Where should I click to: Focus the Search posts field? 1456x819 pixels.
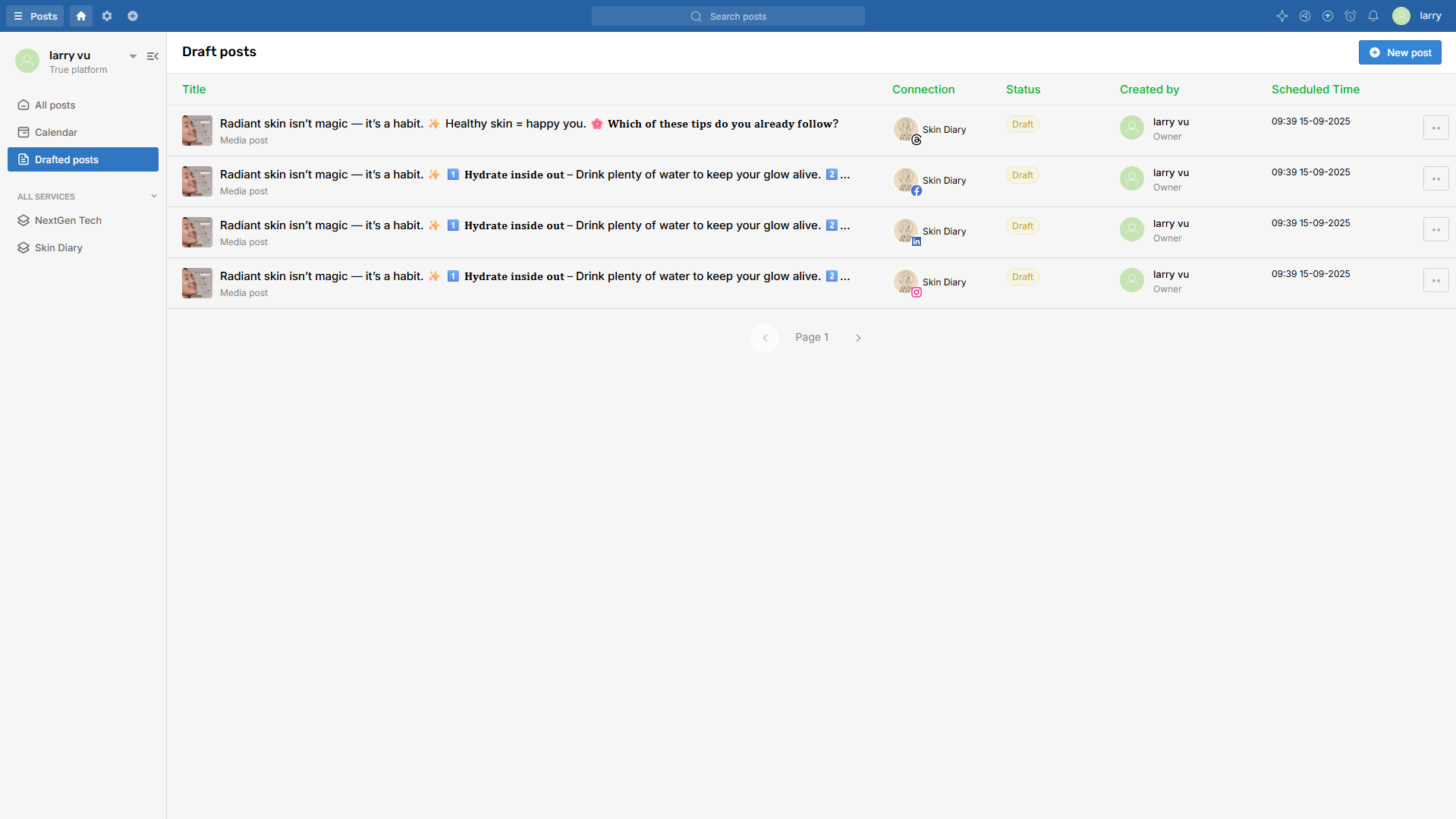tap(728, 16)
